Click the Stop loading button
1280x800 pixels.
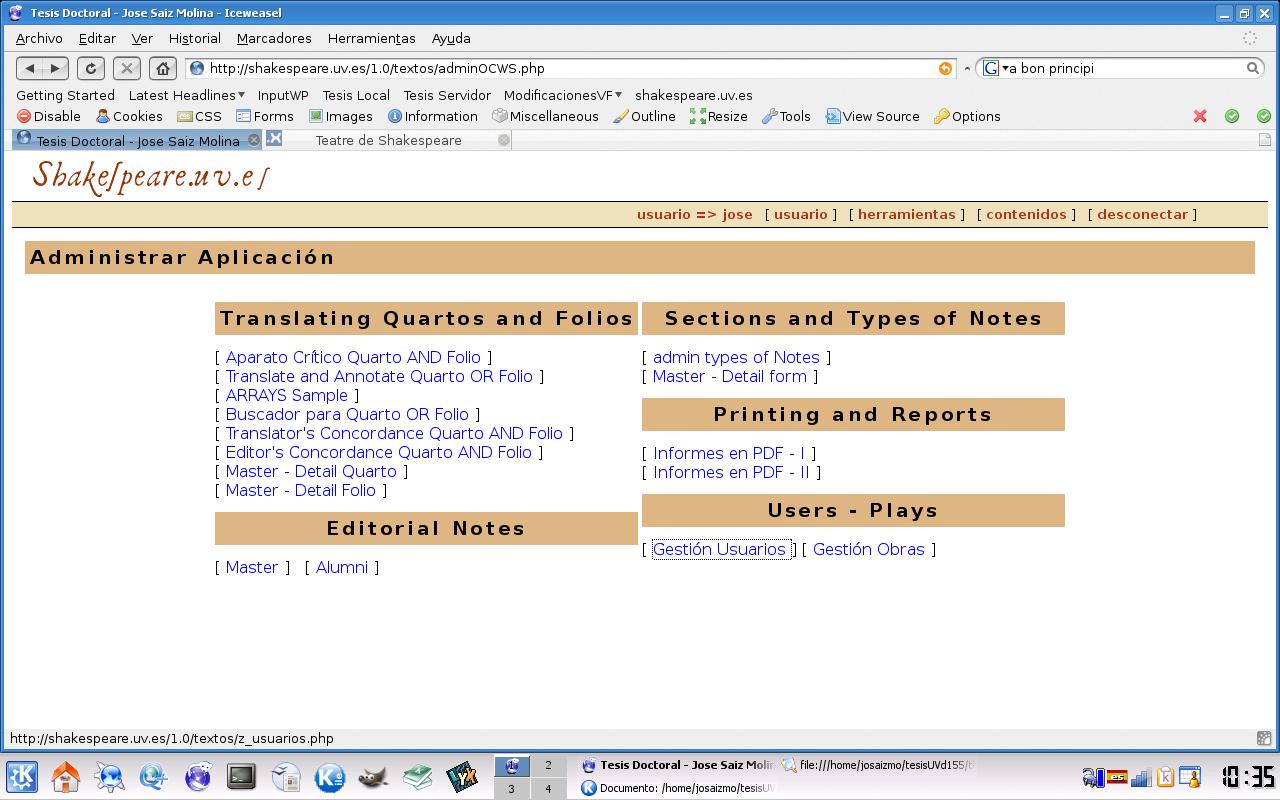point(127,68)
